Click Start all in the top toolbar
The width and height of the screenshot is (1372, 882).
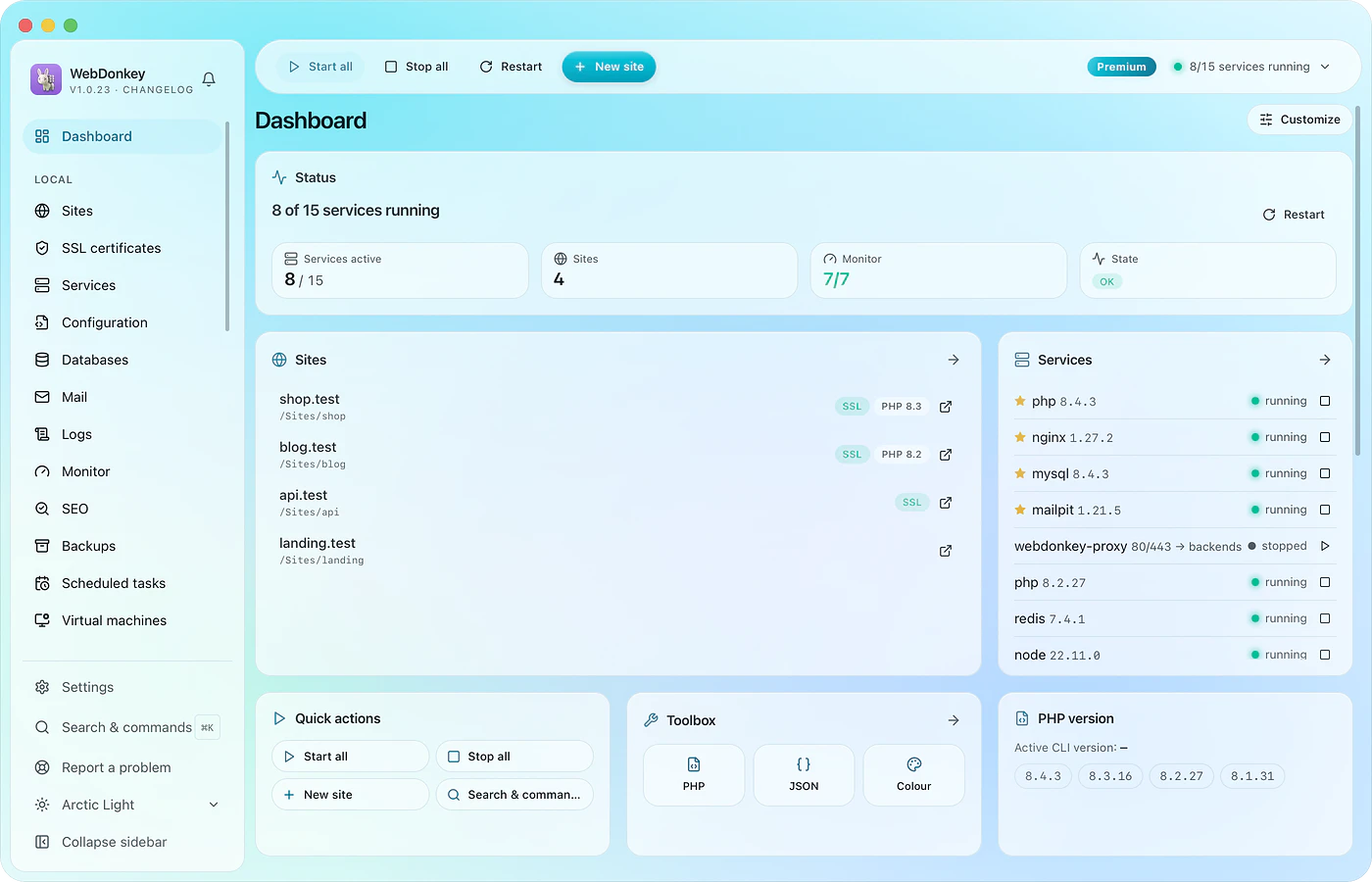tap(320, 67)
